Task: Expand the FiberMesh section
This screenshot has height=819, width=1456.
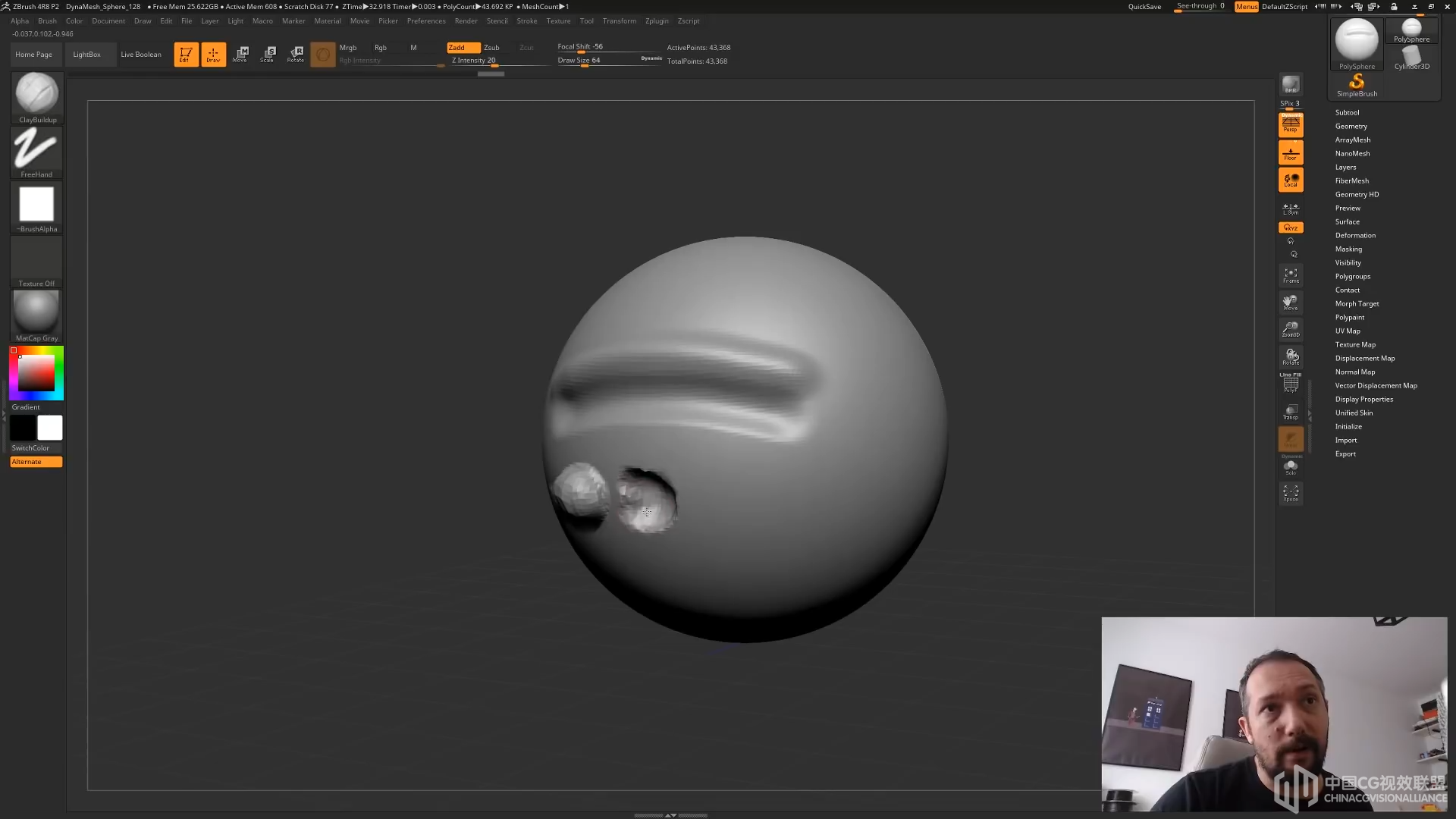Action: (x=1351, y=180)
